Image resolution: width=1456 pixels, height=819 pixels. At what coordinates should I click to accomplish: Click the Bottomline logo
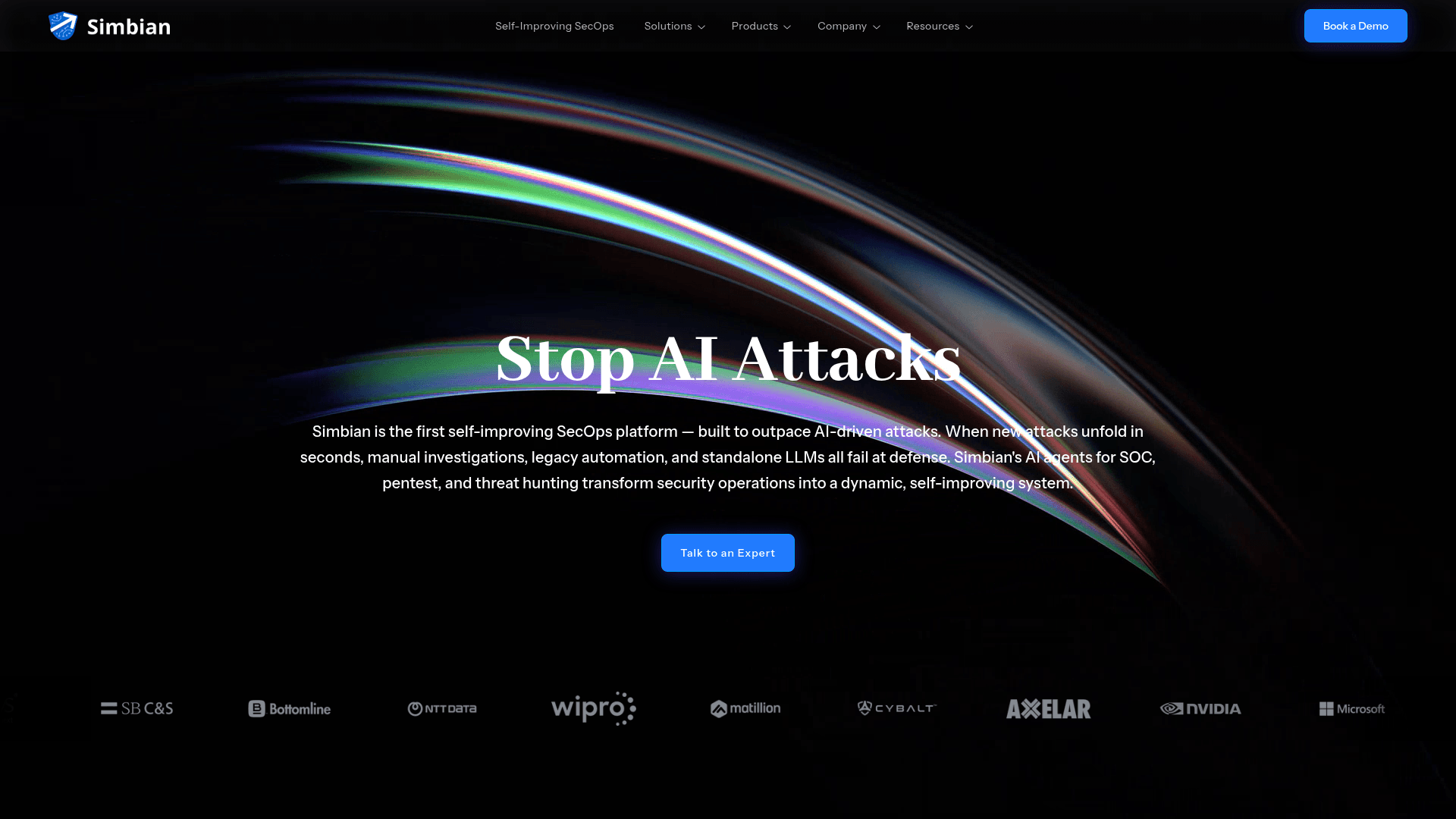(x=290, y=708)
